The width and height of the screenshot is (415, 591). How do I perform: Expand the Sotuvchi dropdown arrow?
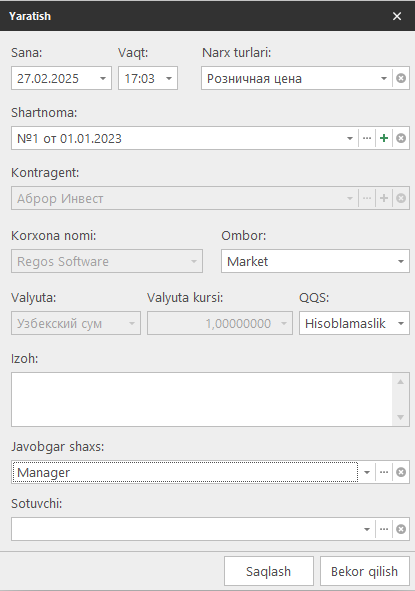pyautogui.click(x=367, y=529)
